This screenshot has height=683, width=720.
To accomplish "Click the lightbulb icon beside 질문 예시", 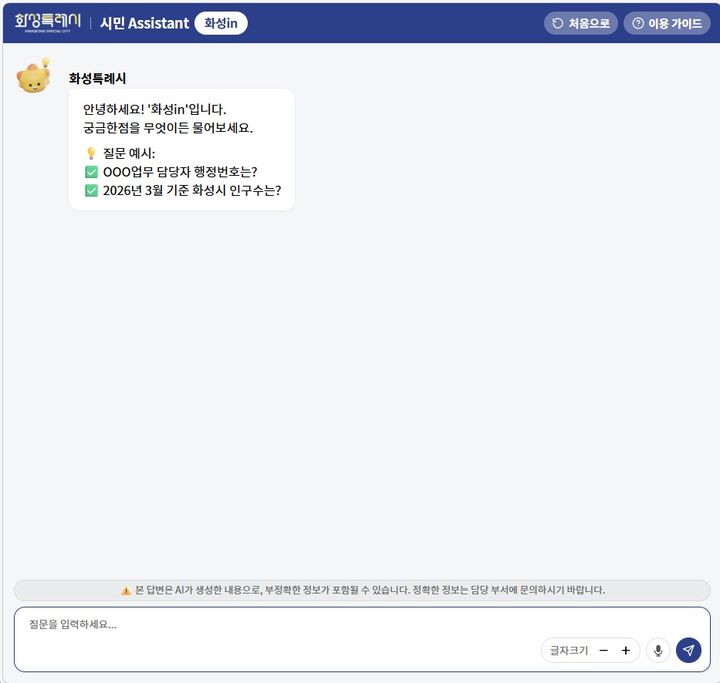I will 91,153.
